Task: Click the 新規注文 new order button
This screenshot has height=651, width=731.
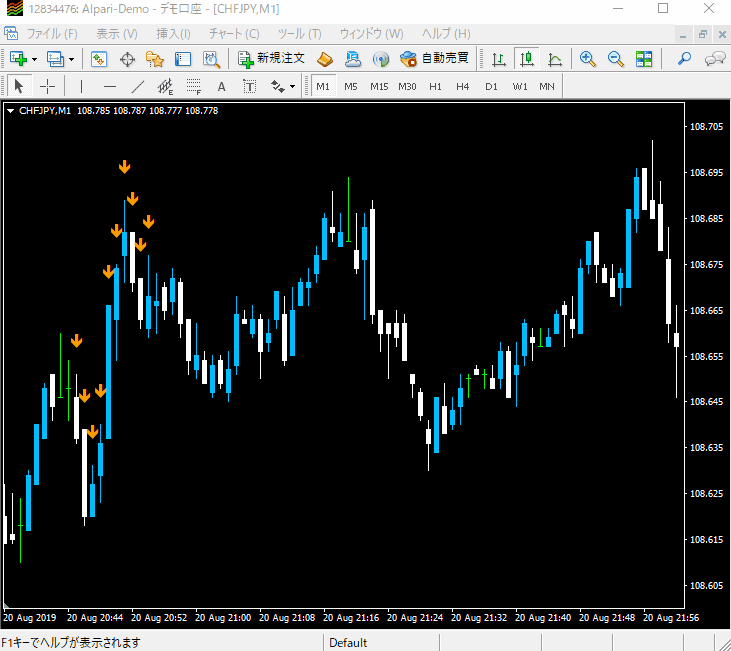Action: click(x=271, y=59)
